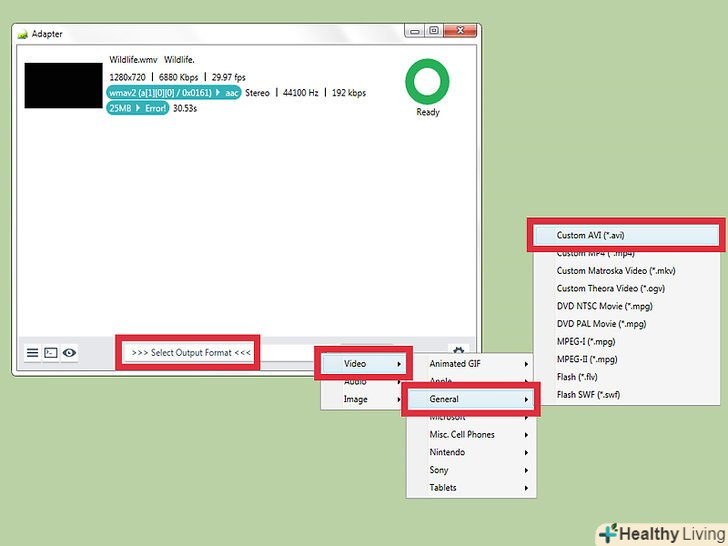Click the 30.53s duration value
Image resolution: width=728 pixels, height=546 pixels.
pyautogui.click(x=185, y=108)
